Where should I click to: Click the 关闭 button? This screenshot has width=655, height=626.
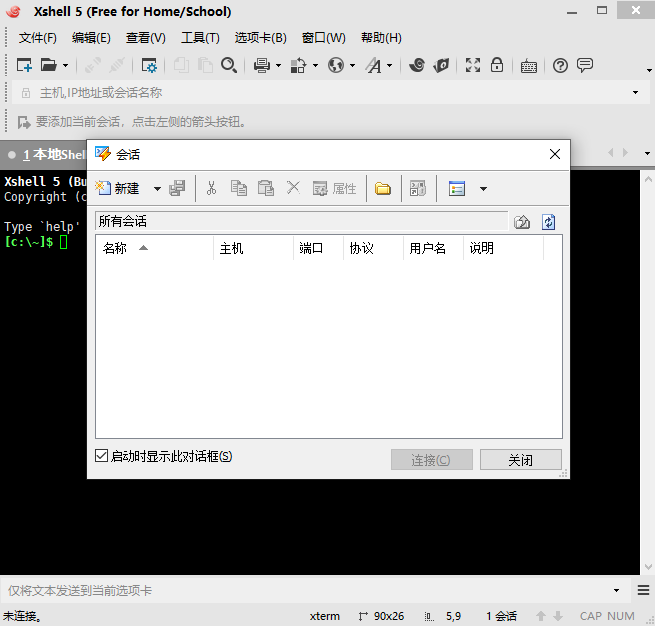click(x=520, y=460)
